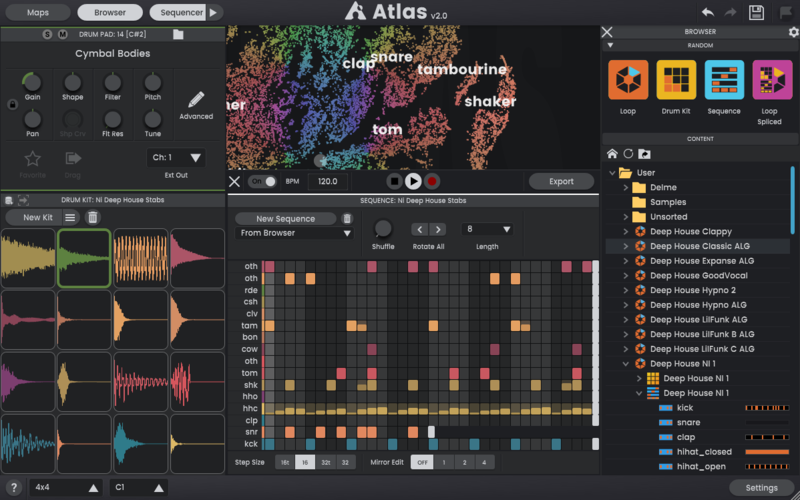Open Advanced pad settings pencil icon

pos(196,100)
